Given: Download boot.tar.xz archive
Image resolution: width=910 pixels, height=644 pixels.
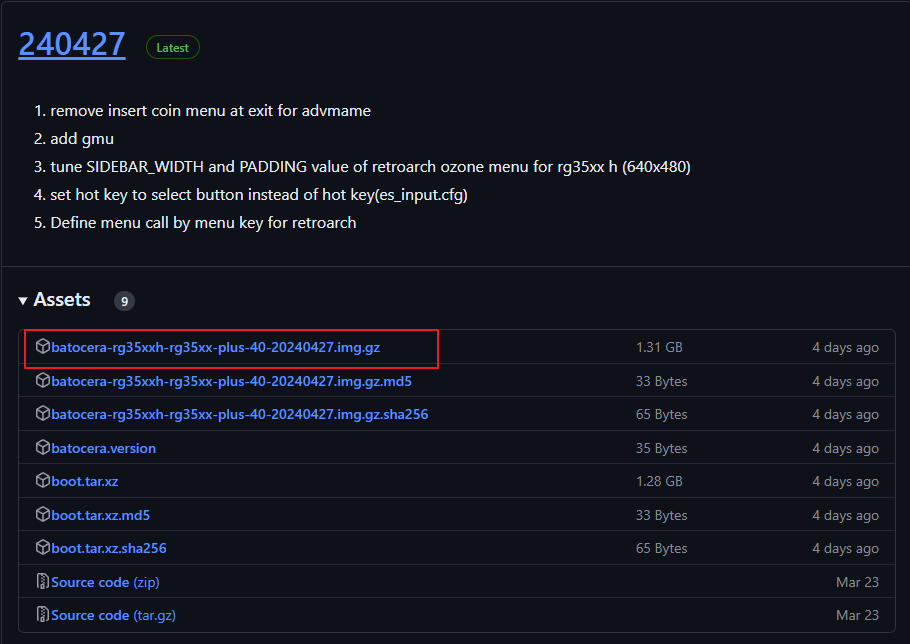Looking at the screenshot, I should click(x=85, y=482).
